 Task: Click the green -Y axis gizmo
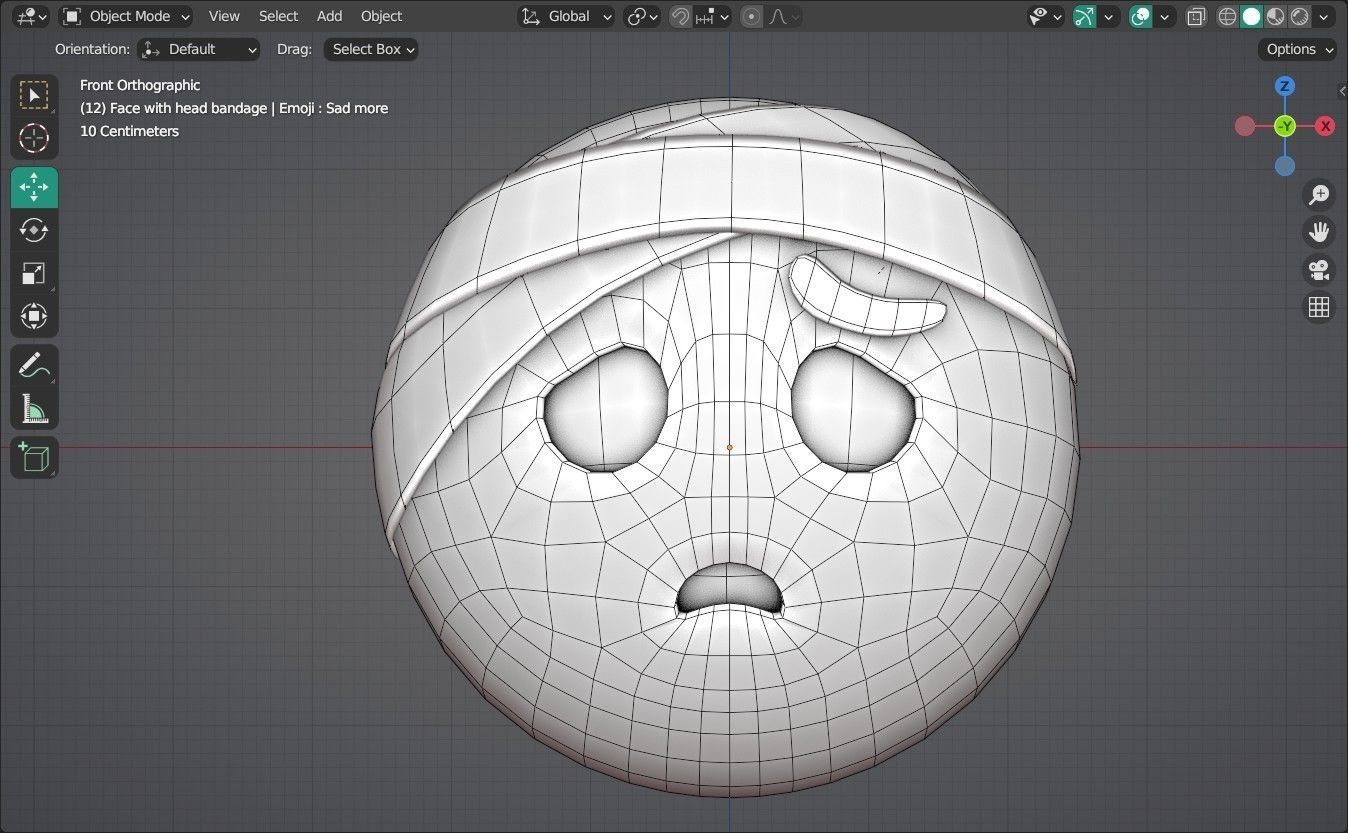(x=1285, y=126)
